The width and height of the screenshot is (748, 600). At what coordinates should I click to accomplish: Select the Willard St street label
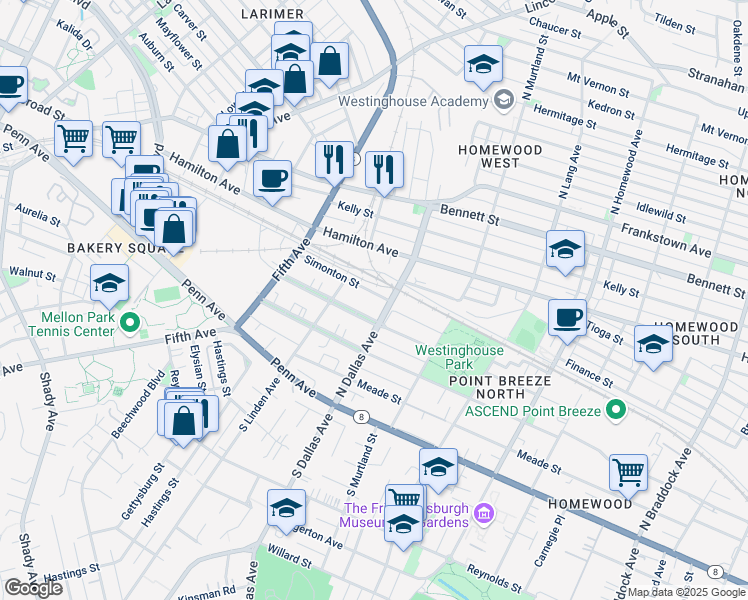click(x=290, y=556)
